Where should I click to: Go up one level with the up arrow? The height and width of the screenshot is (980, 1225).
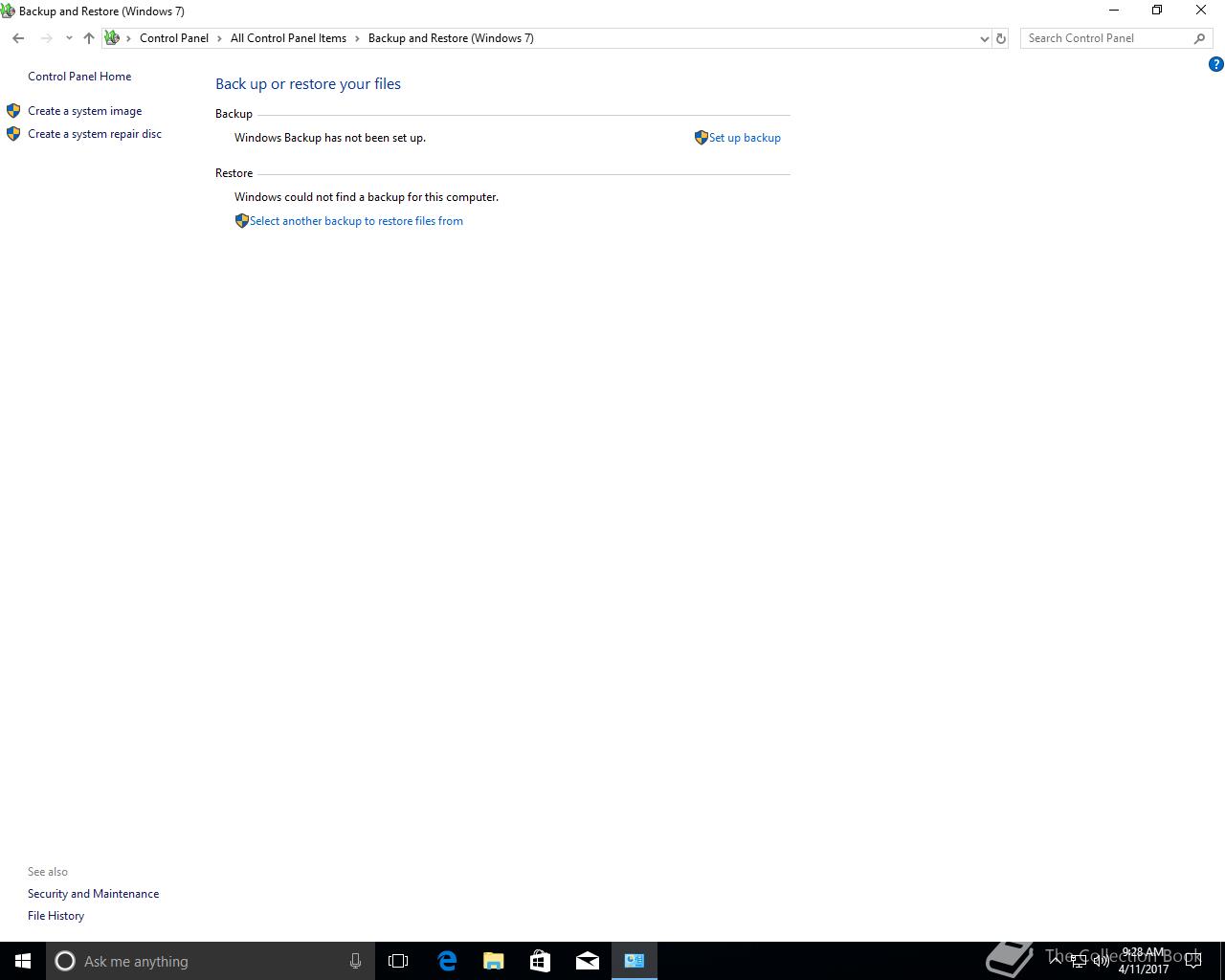(x=89, y=38)
